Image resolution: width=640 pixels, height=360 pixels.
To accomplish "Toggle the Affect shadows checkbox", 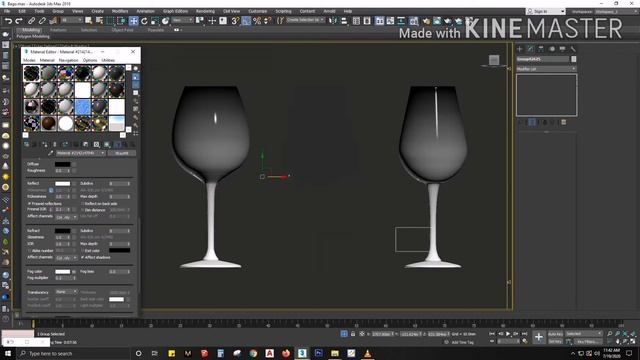I will coord(82,257).
